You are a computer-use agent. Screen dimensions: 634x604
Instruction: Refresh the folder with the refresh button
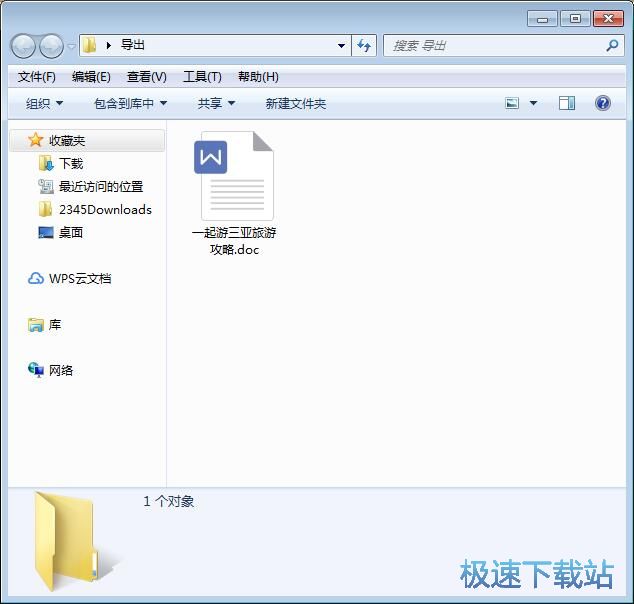tap(364, 45)
